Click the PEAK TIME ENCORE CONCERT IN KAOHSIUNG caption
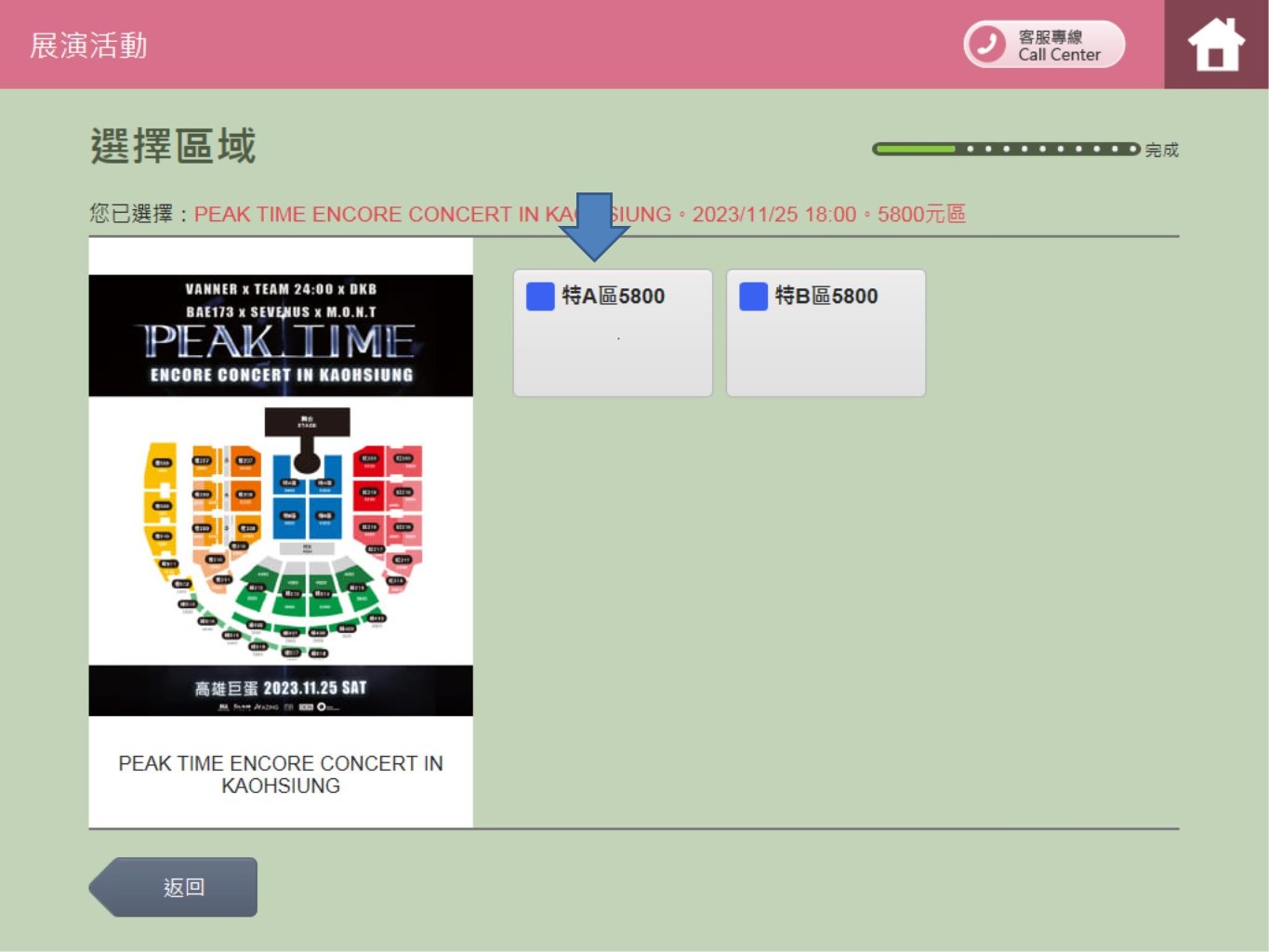The image size is (1269, 952). pos(281,774)
